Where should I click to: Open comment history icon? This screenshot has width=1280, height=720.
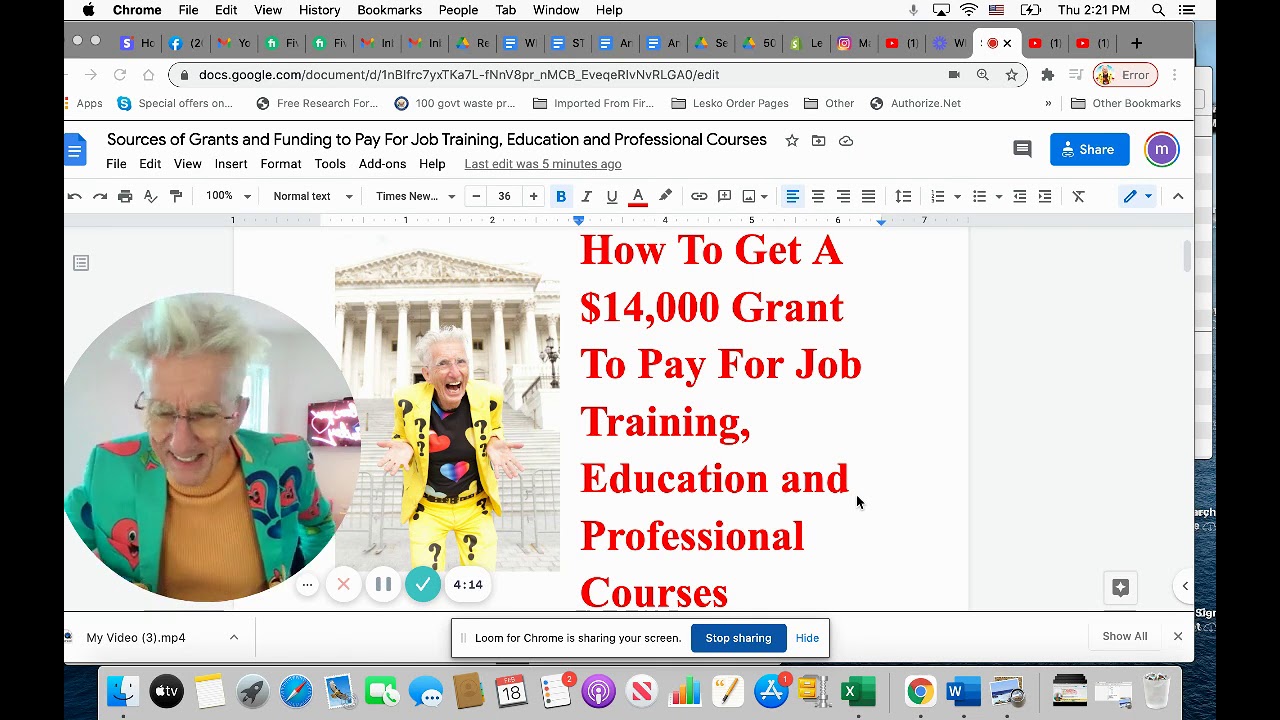[1022, 149]
